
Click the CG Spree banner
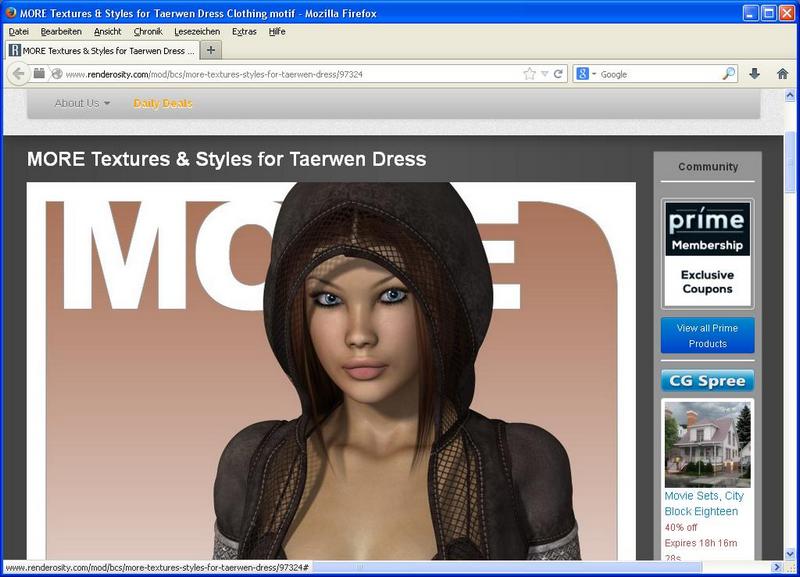click(x=708, y=381)
